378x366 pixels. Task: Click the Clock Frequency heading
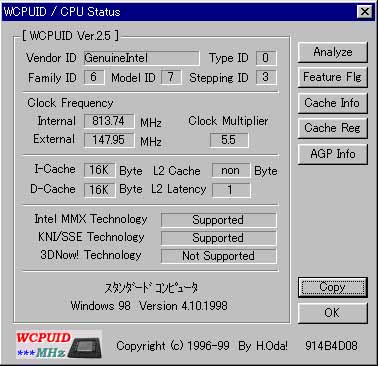click(x=70, y=103)
